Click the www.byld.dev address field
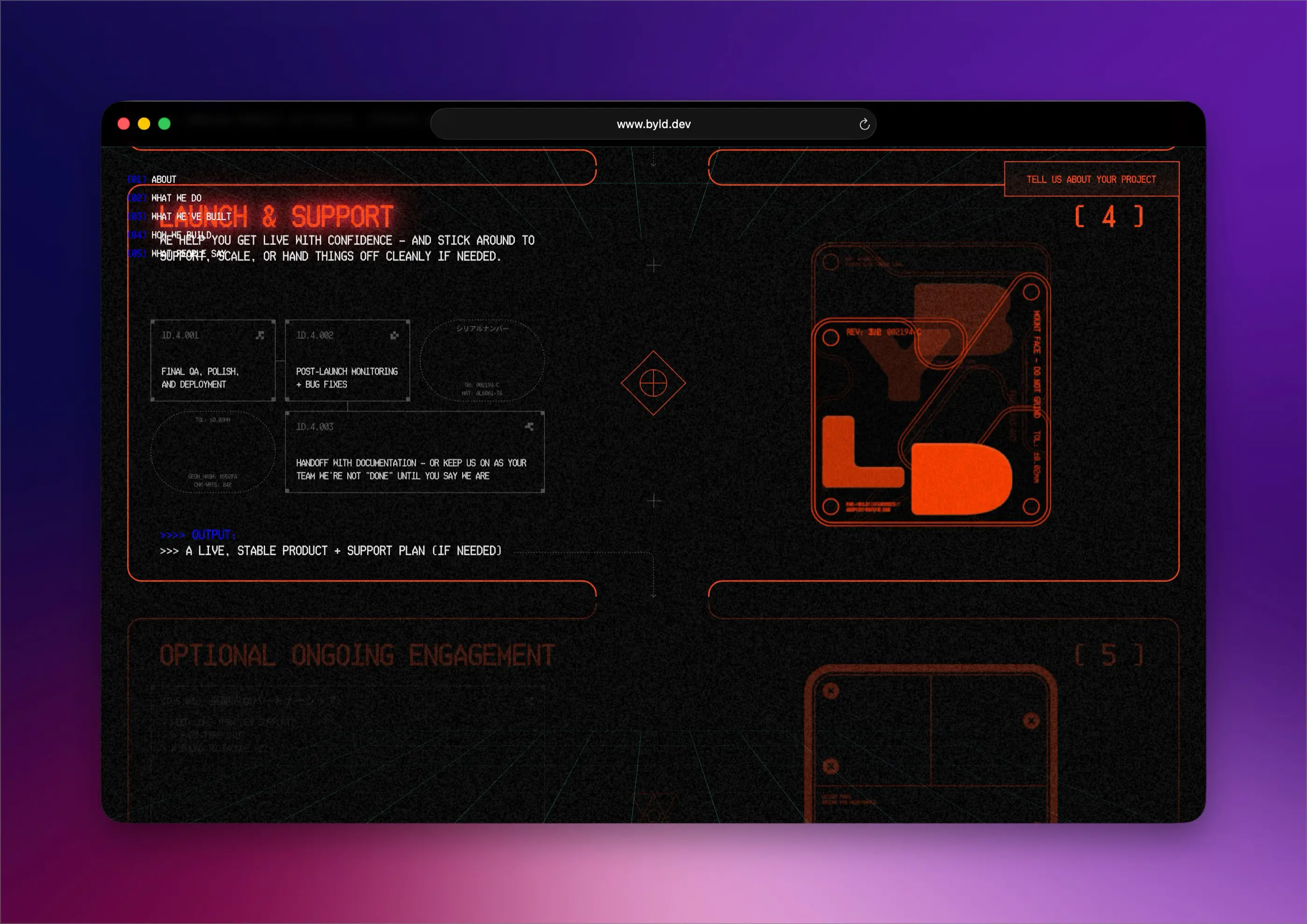The image size is (1307, 924). 653,124
